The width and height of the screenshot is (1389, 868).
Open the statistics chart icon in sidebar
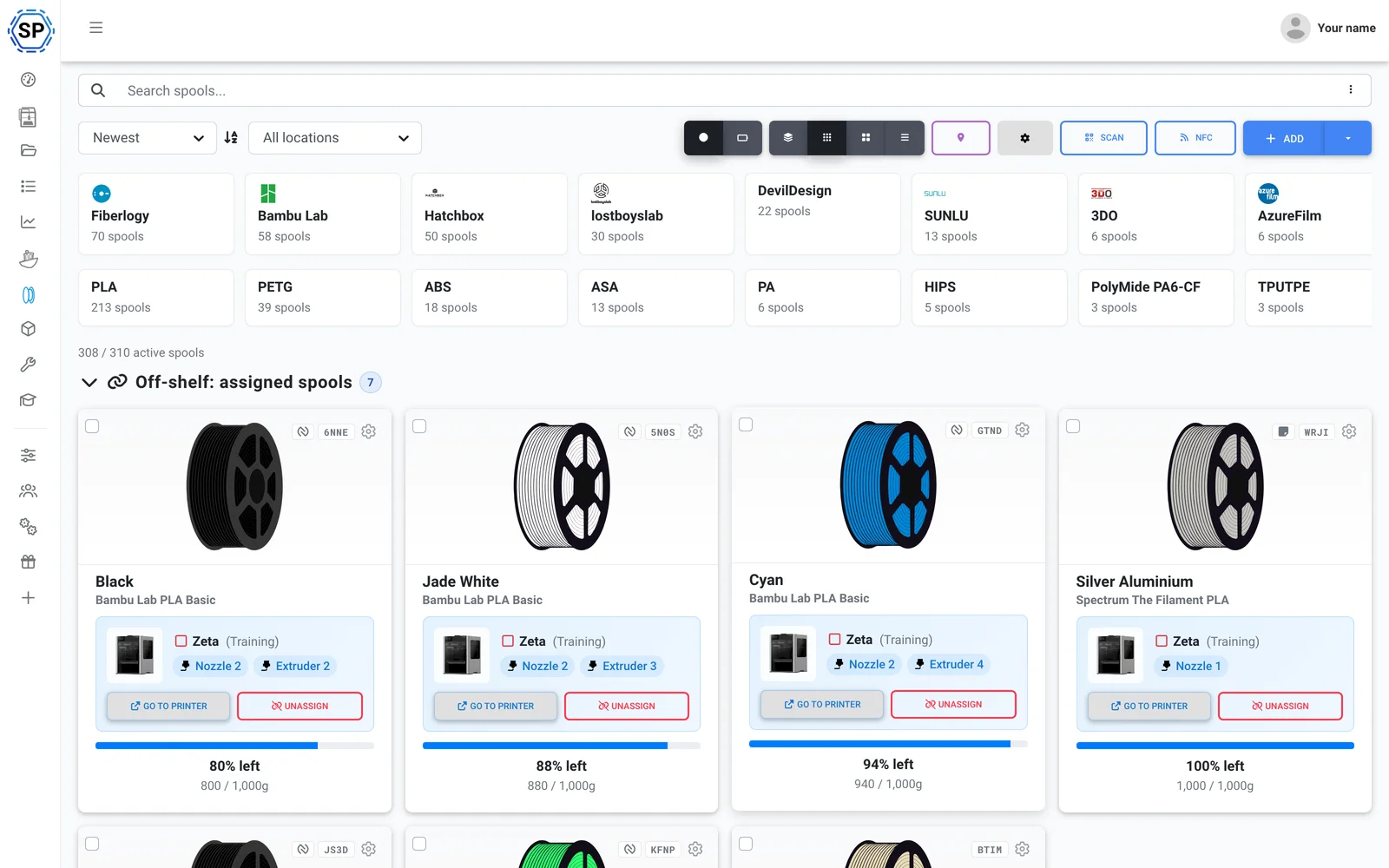(x=29, y=222)
